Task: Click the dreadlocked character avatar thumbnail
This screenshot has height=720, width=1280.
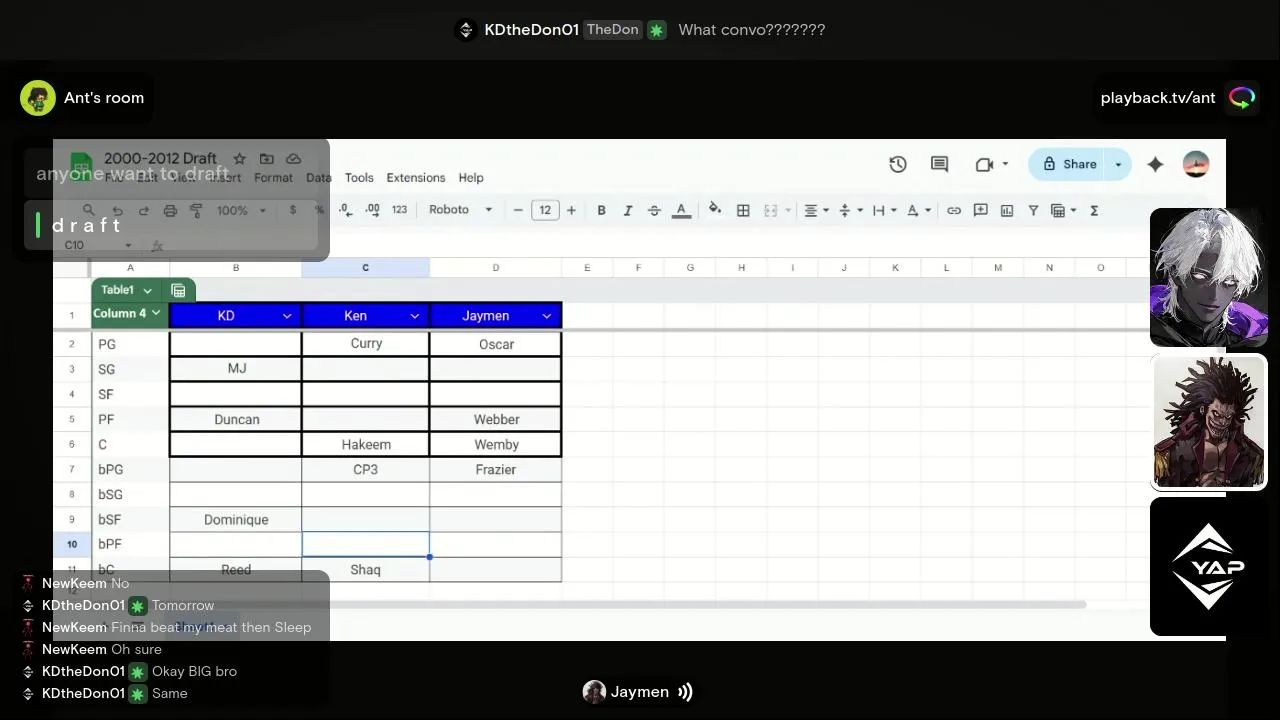Action: [1209, 421]
